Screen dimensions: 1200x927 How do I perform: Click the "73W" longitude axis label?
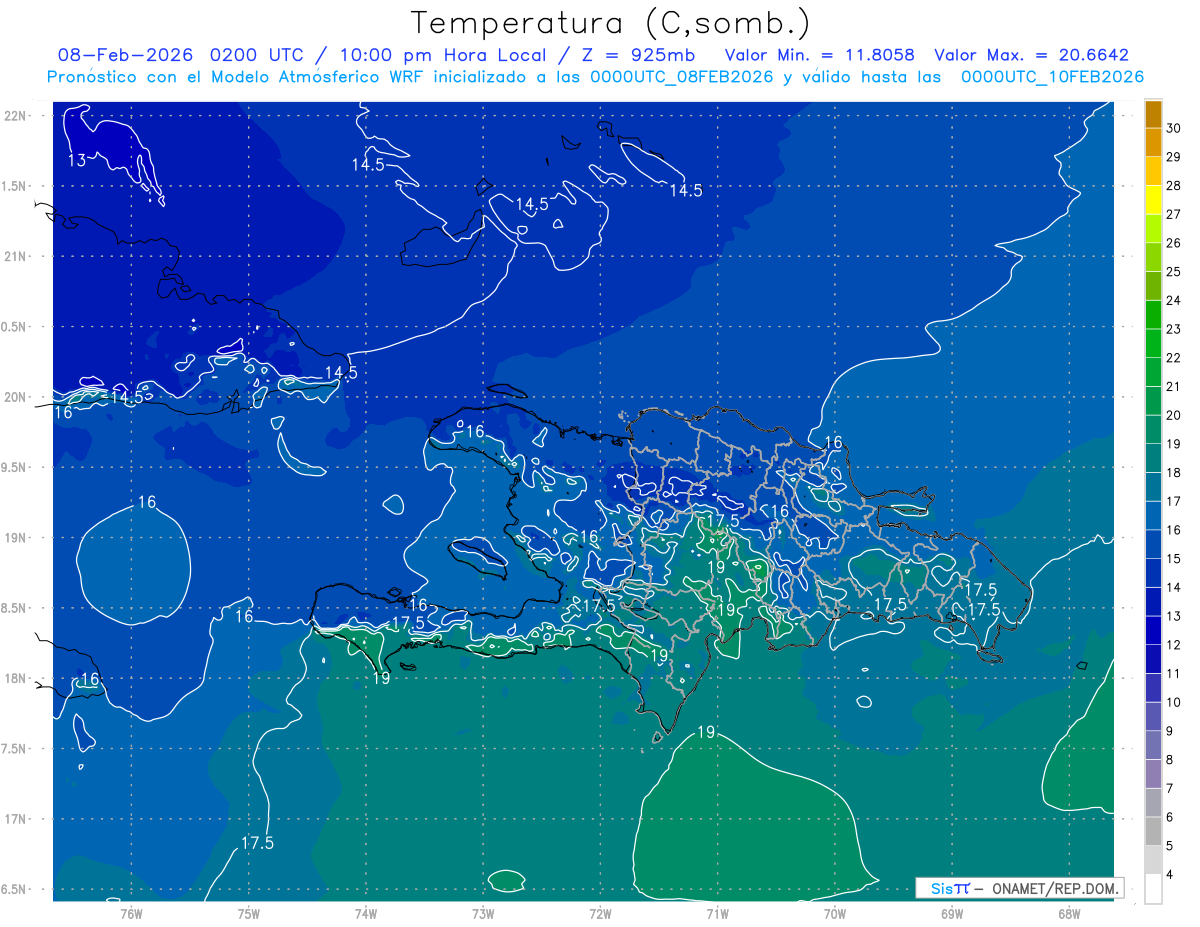(483, 913)
